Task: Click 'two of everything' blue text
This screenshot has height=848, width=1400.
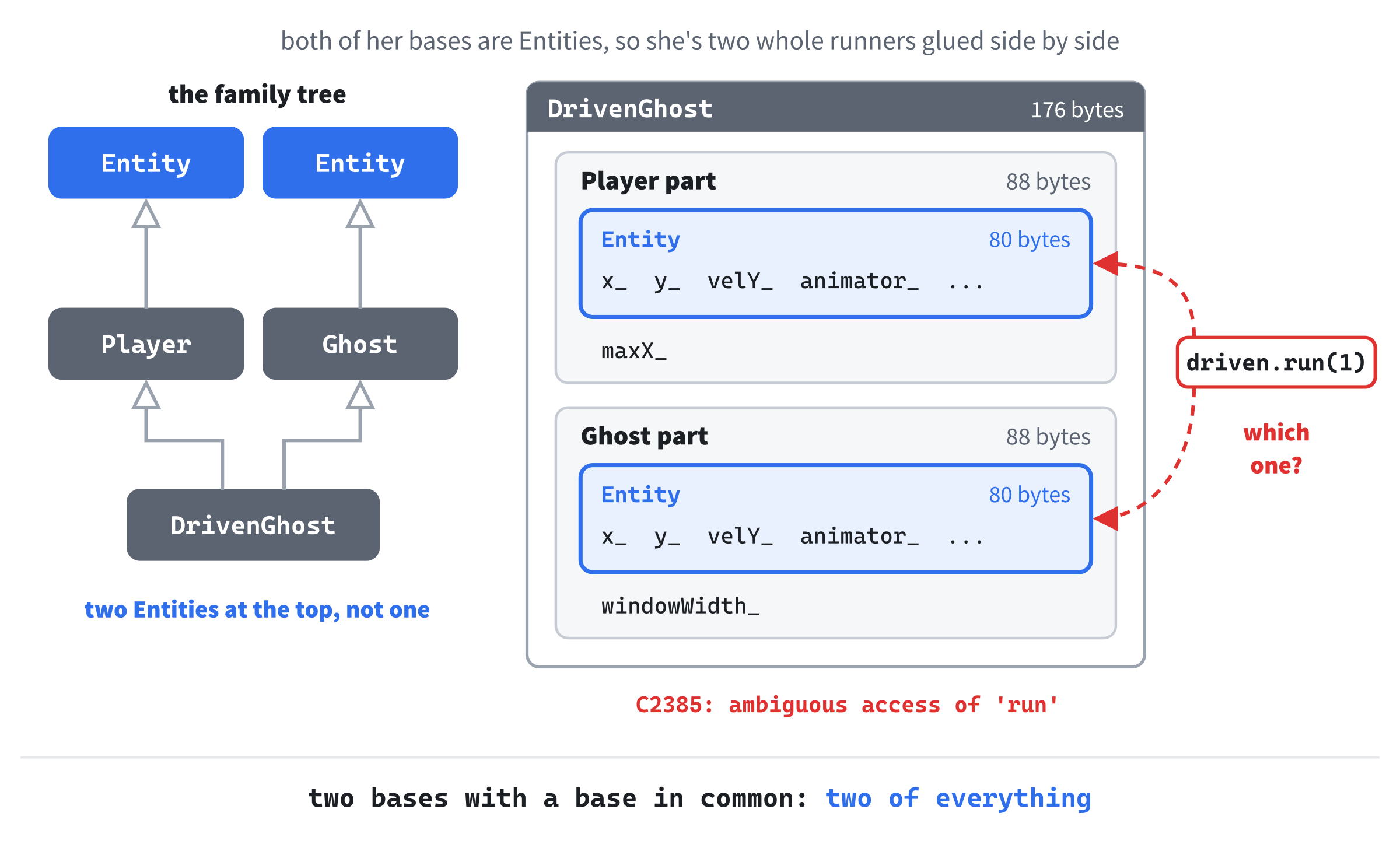Action: pos(958,798)
